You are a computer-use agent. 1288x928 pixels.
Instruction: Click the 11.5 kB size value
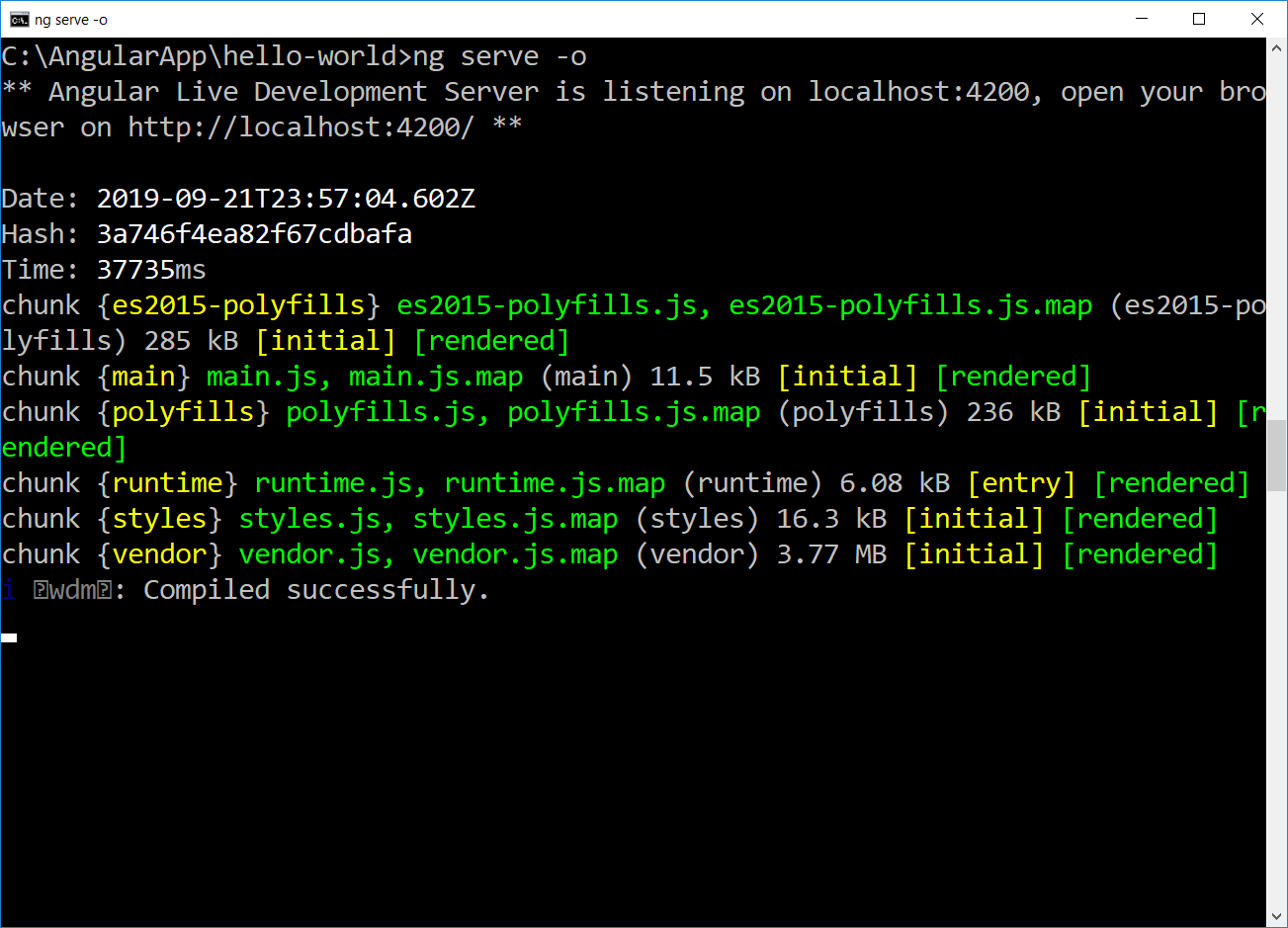(x=705, y=377)
